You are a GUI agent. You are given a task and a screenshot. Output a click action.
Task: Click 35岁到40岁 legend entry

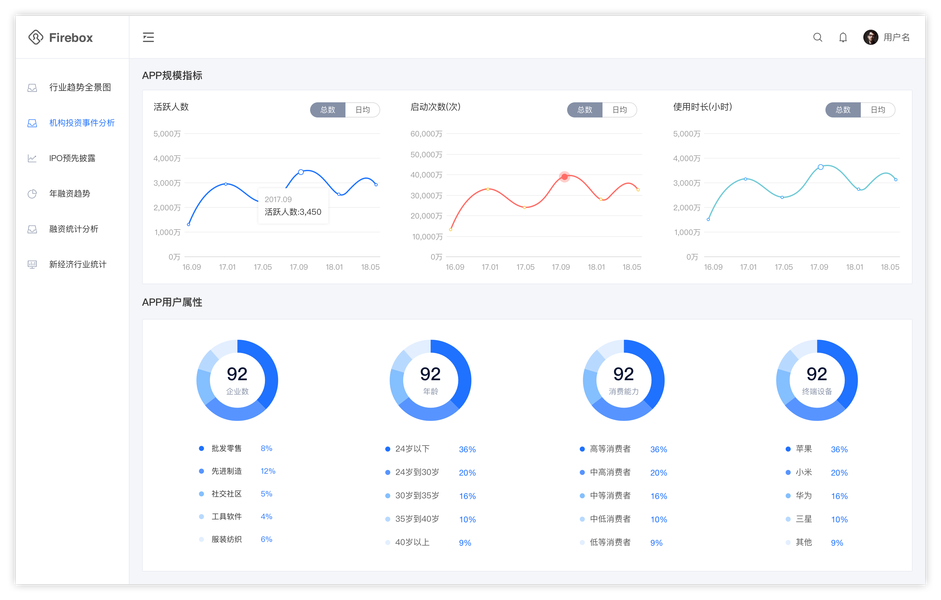pyautogui.click(x=430, y=519)
